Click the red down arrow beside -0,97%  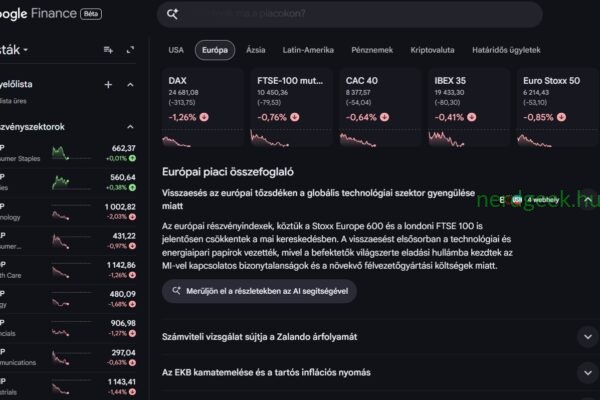pos(132,246)
